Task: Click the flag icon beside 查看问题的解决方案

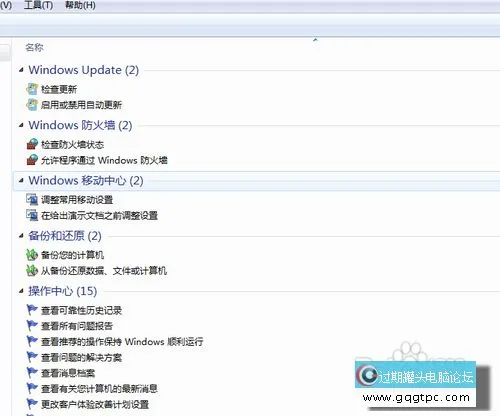Action: tap(32, 357)
